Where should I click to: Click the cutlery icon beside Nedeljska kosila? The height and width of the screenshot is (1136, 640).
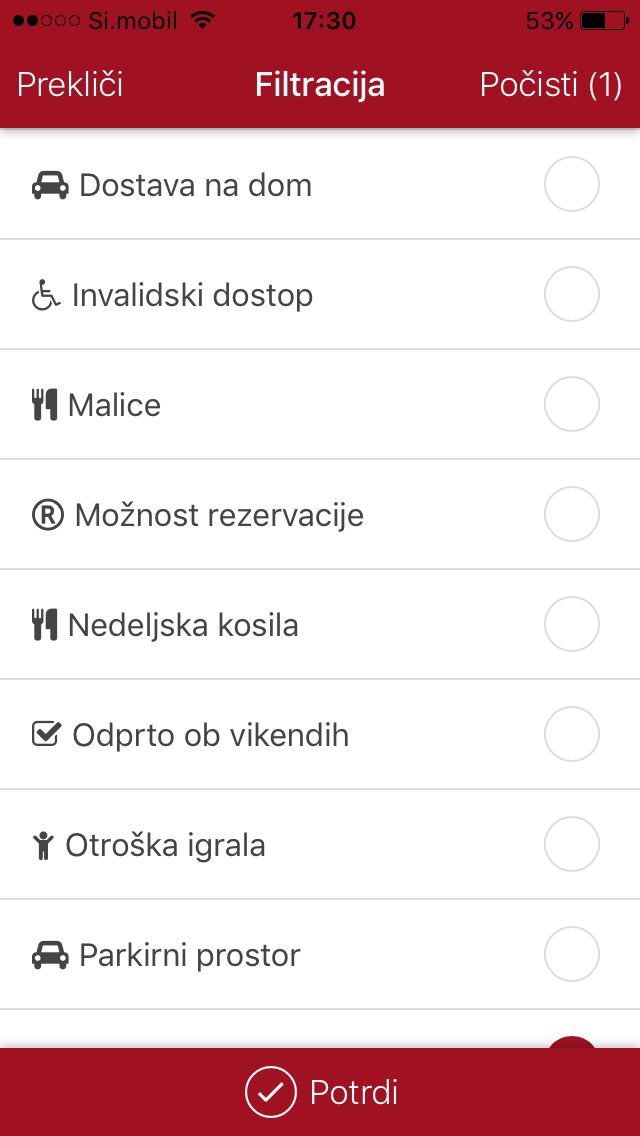44,626
